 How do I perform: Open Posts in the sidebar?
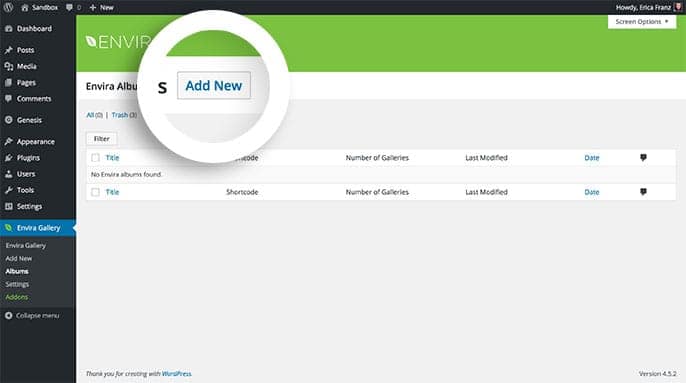25,50
